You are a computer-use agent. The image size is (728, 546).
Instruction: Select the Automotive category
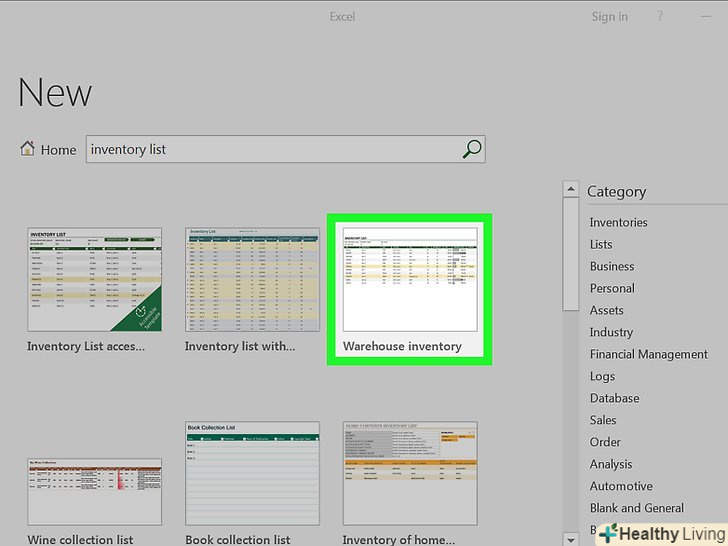(x=621, y=486)
